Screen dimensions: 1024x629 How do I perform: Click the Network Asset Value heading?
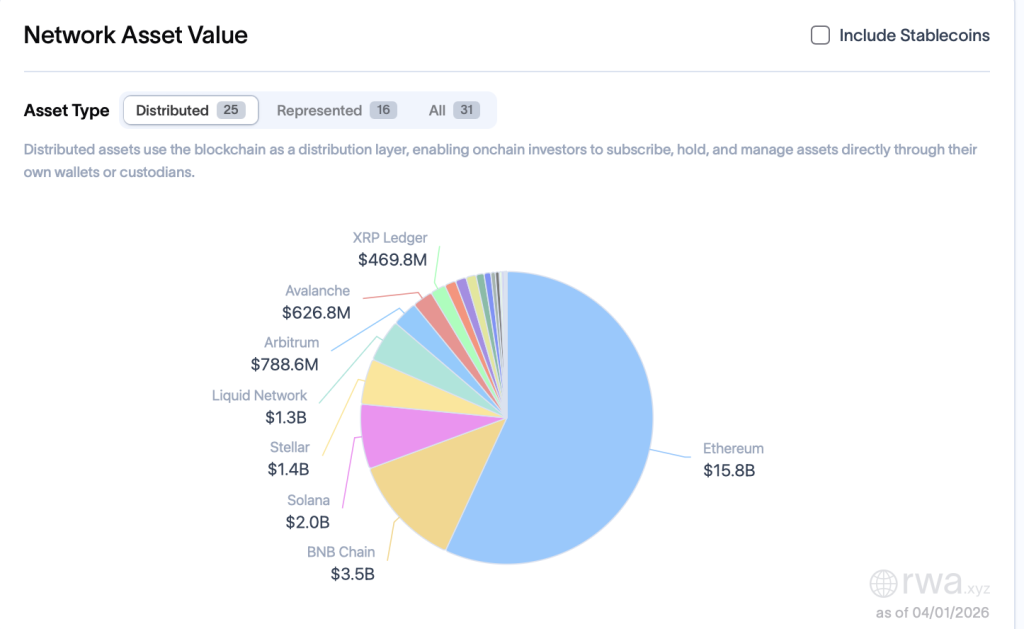coord(136,35)
